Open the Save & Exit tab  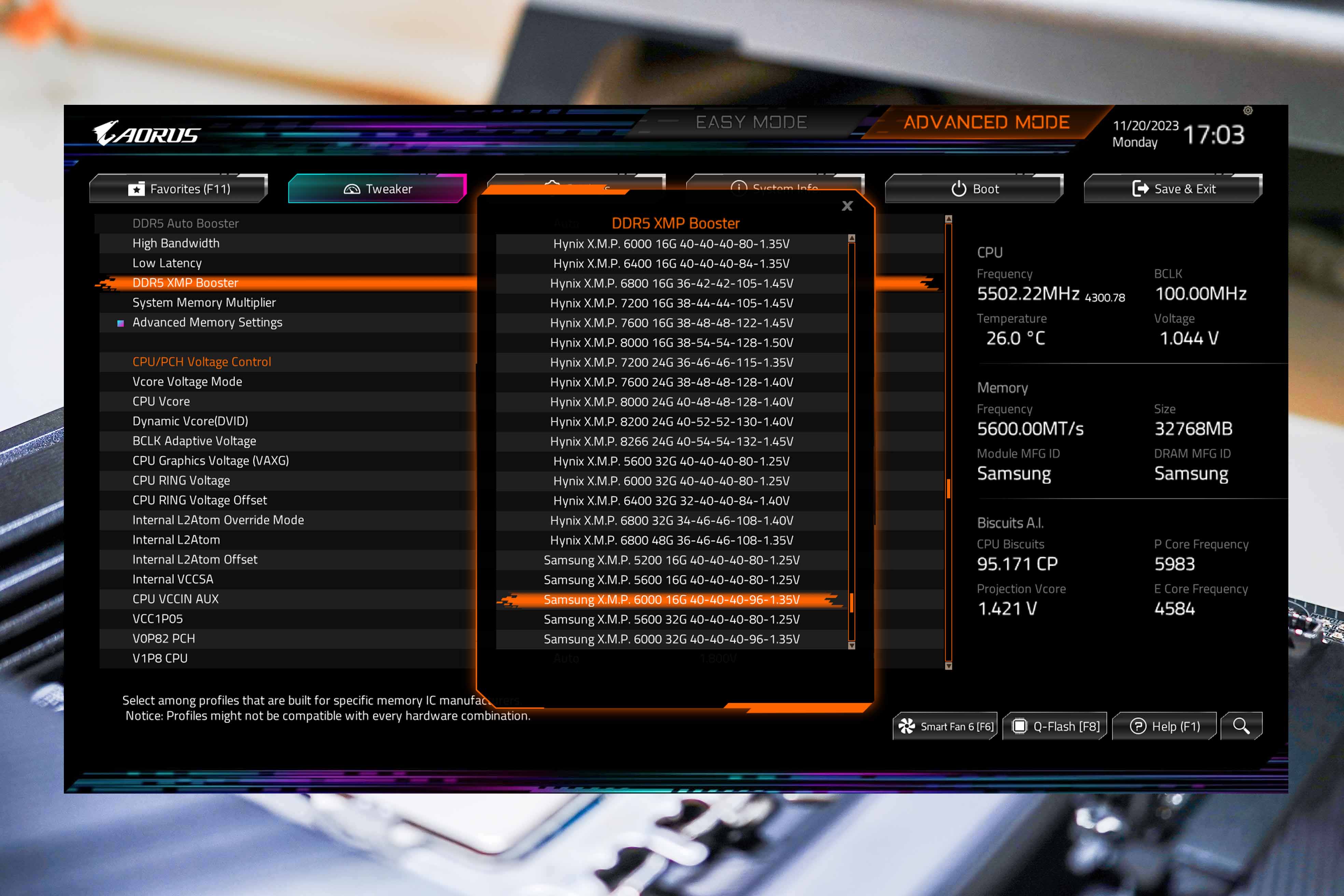[1173, 188]
